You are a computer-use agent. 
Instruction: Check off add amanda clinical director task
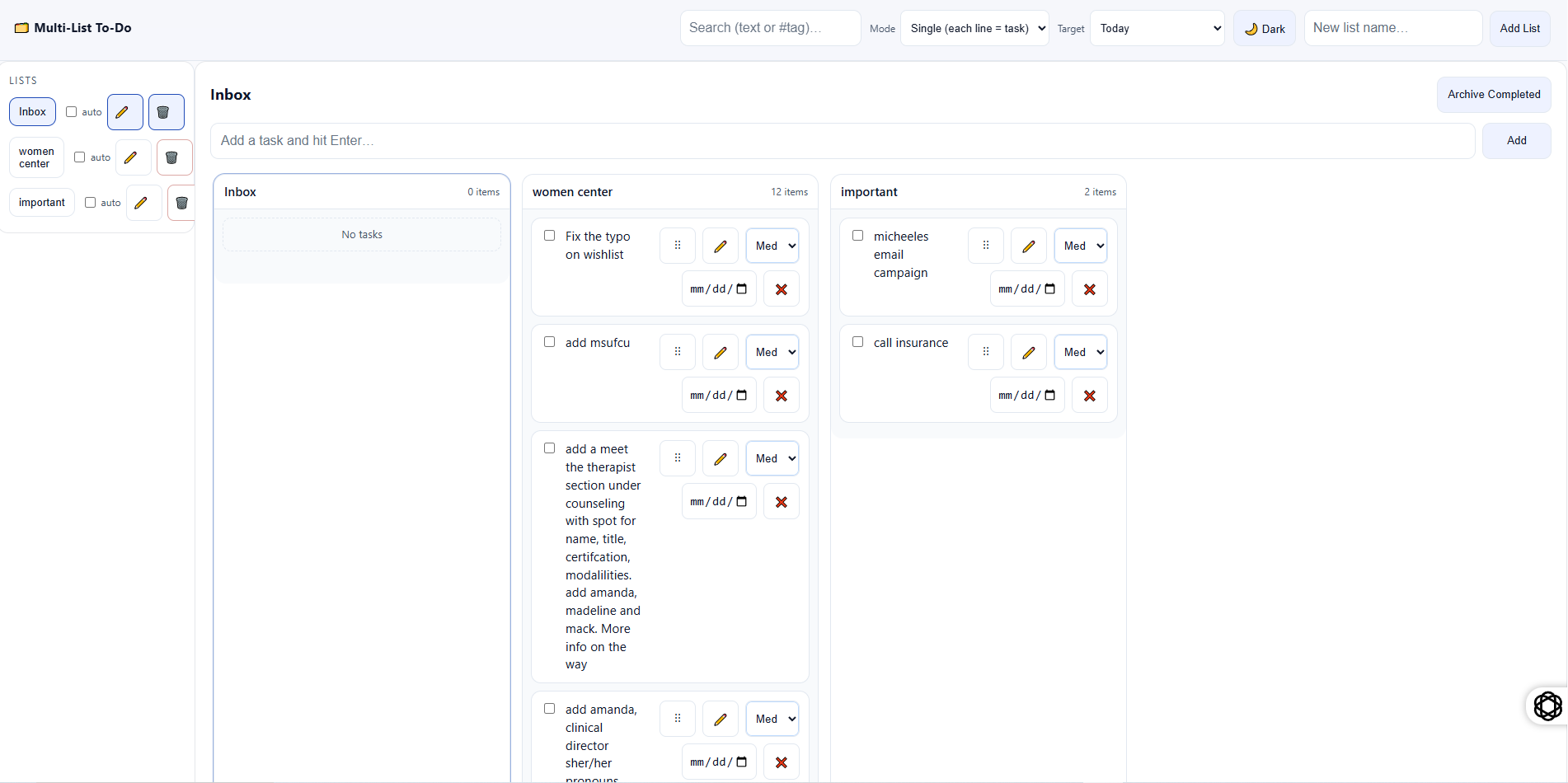tap(550, 709)
